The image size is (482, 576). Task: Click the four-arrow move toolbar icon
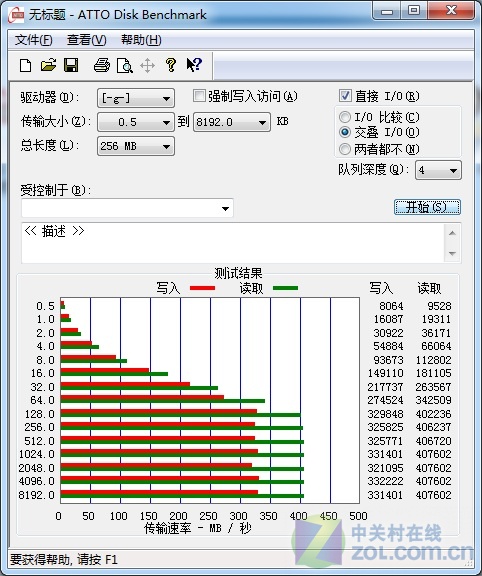point(147,66)
